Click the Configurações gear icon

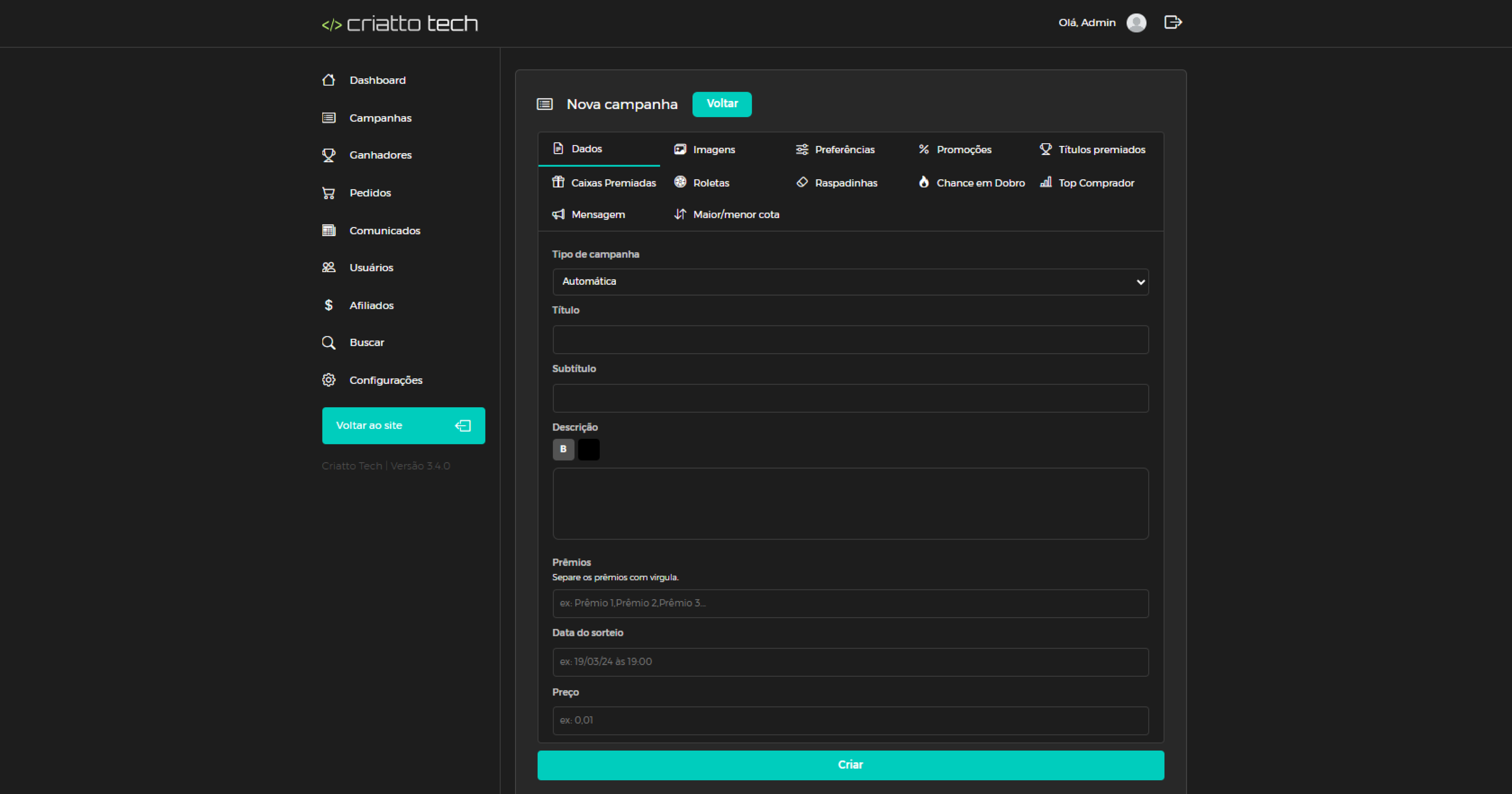tap(329, 380)
